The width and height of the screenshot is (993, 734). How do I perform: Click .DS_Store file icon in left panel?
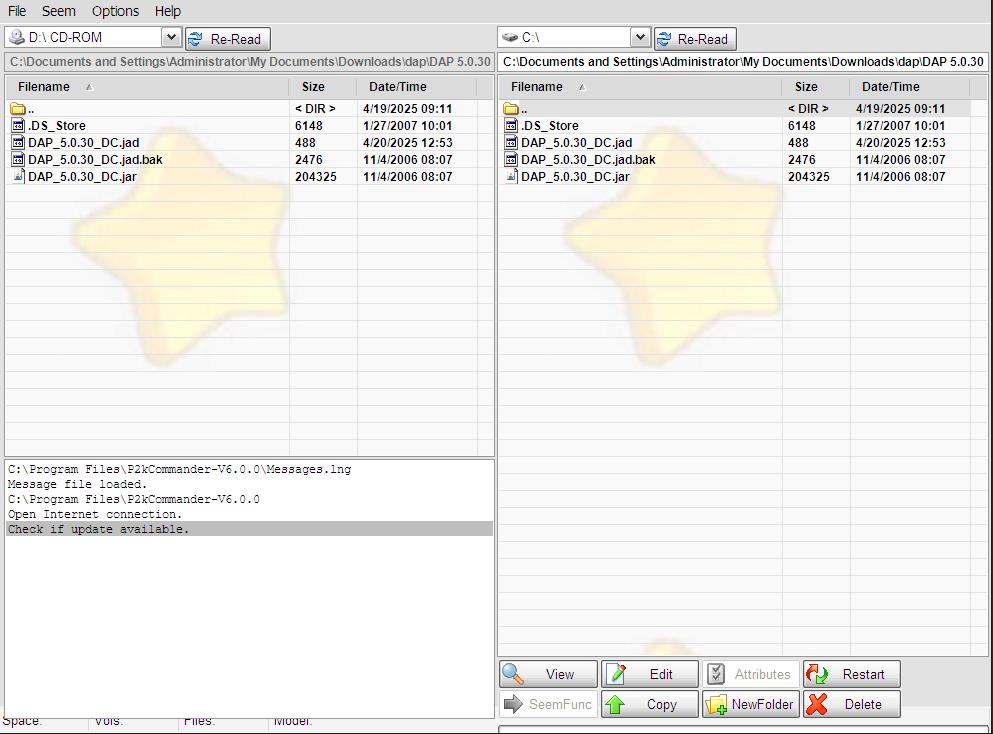click(x=18, y=125)
